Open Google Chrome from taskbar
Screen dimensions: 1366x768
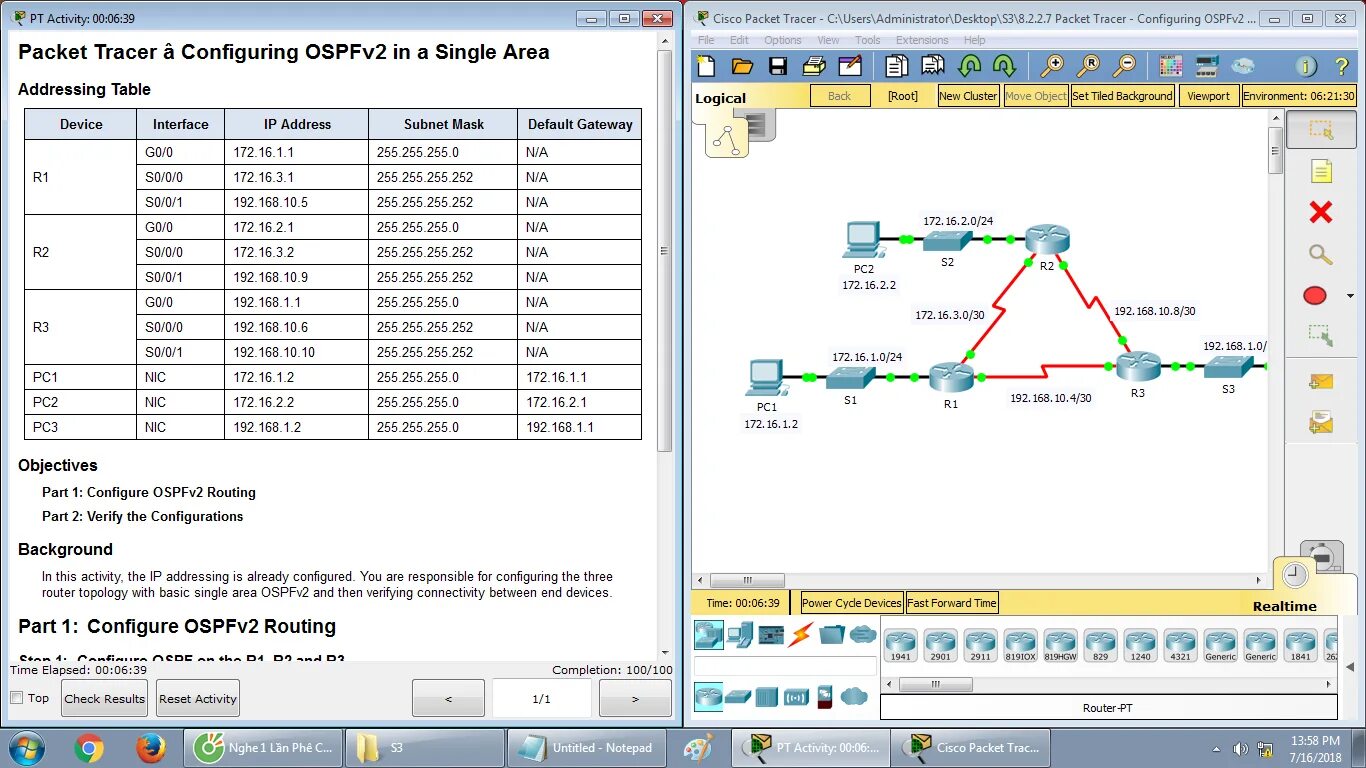[x=89, y=748]
